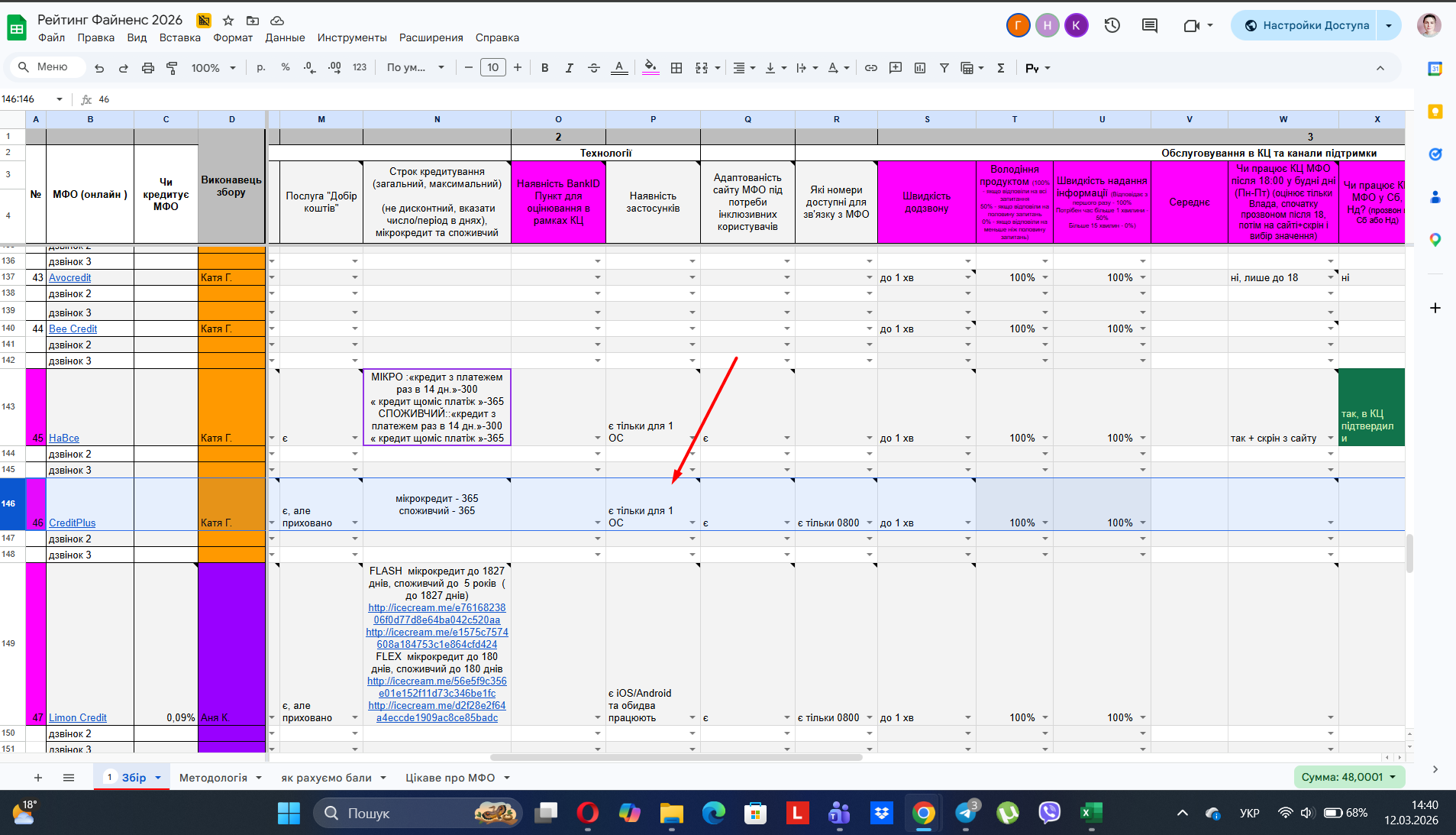Insert chart from toolbar
Viewport: 1456px width, 835px height.
tap(920, 68)
